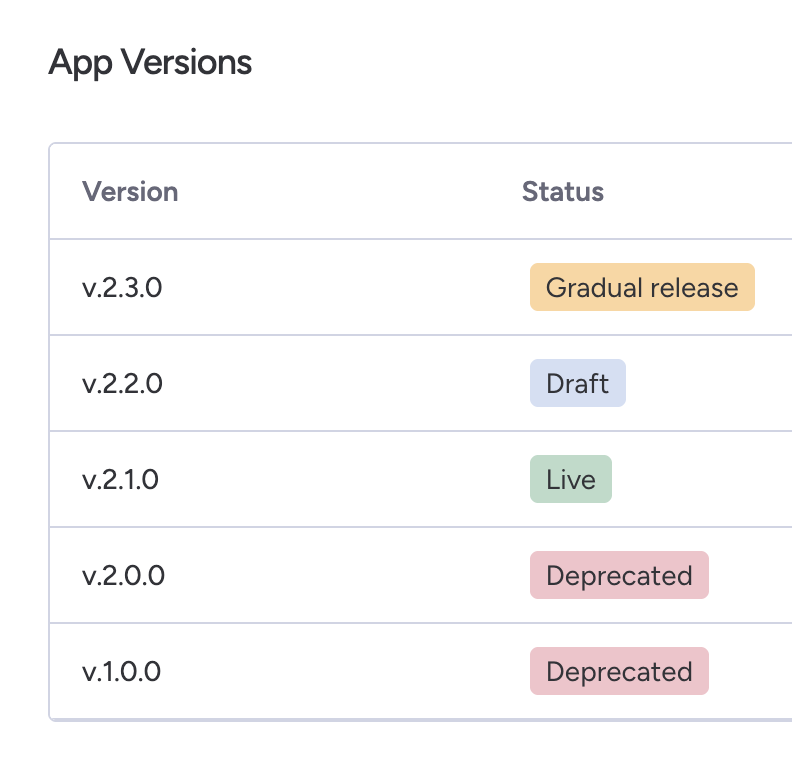Open version v.1.0.0 entry

(x=121, y=671)
